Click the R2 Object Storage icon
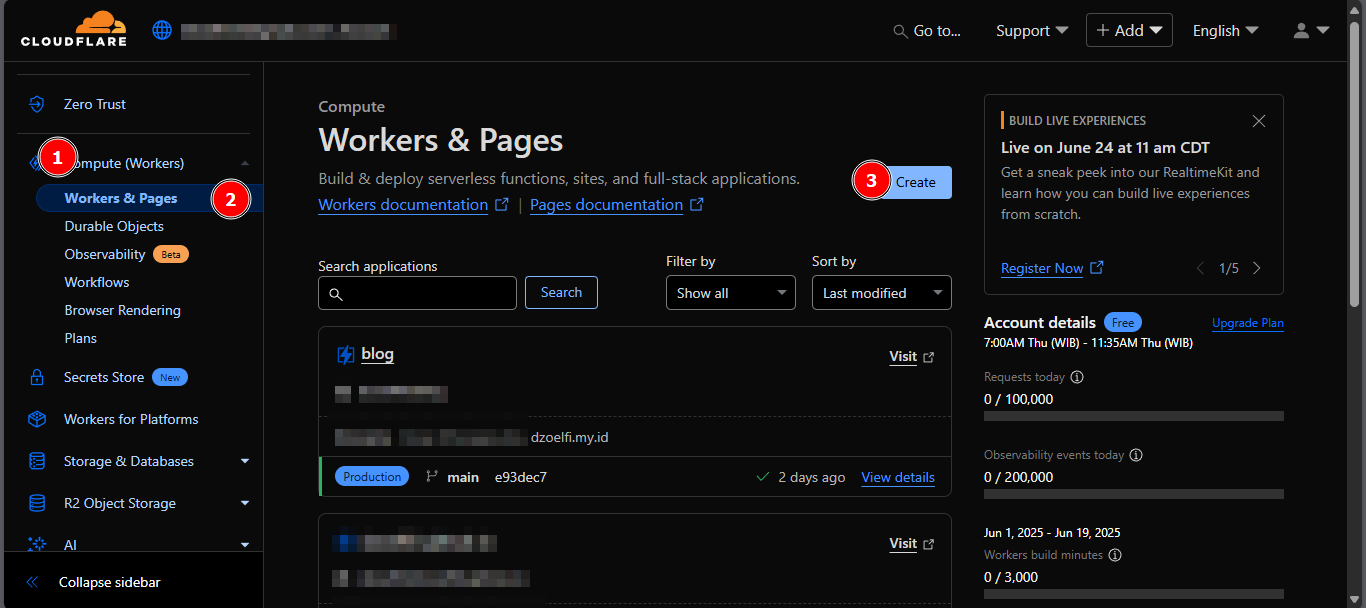1366x608 pixels. 37,503
